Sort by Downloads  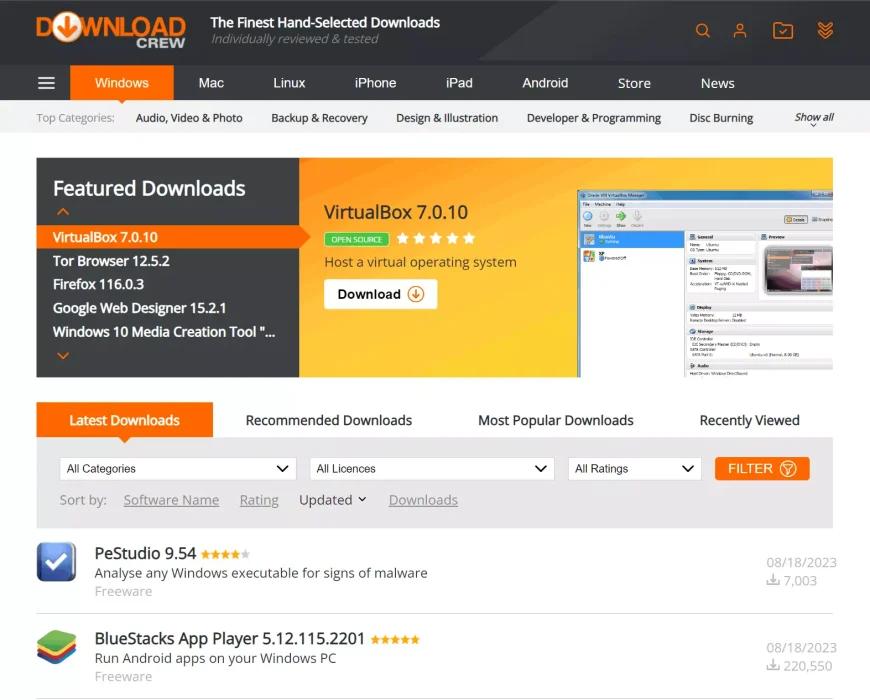pyautogui.click(x=423, y=500)
